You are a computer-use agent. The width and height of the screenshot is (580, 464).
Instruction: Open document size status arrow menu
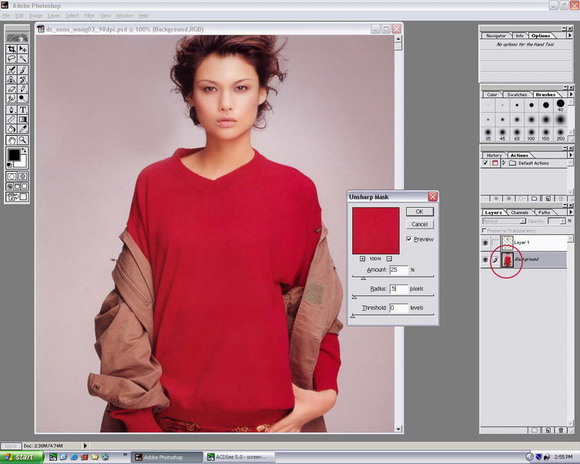point(85,446)
